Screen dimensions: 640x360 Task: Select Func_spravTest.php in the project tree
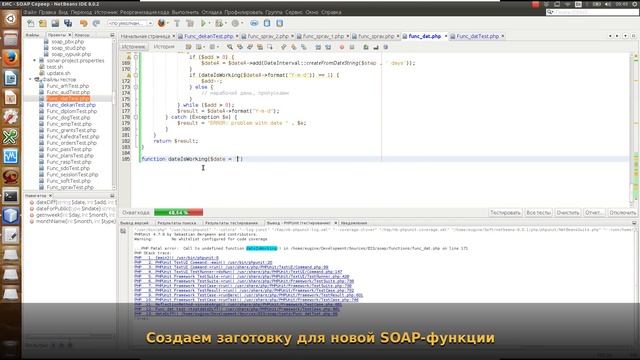coord(70,187)
